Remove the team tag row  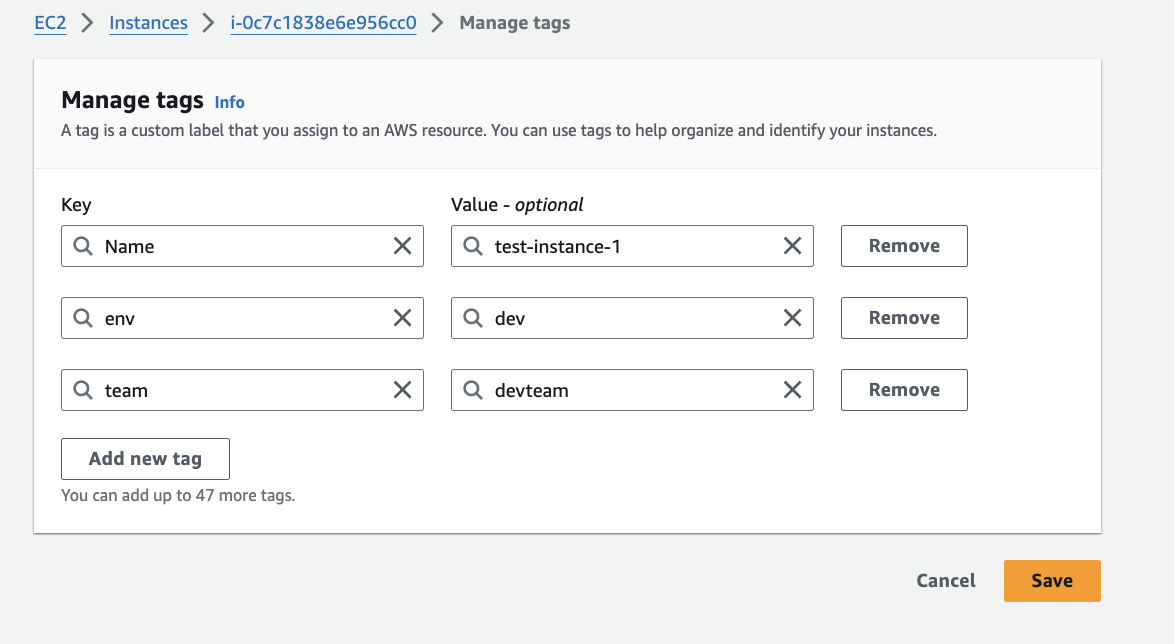click(903, 390)
